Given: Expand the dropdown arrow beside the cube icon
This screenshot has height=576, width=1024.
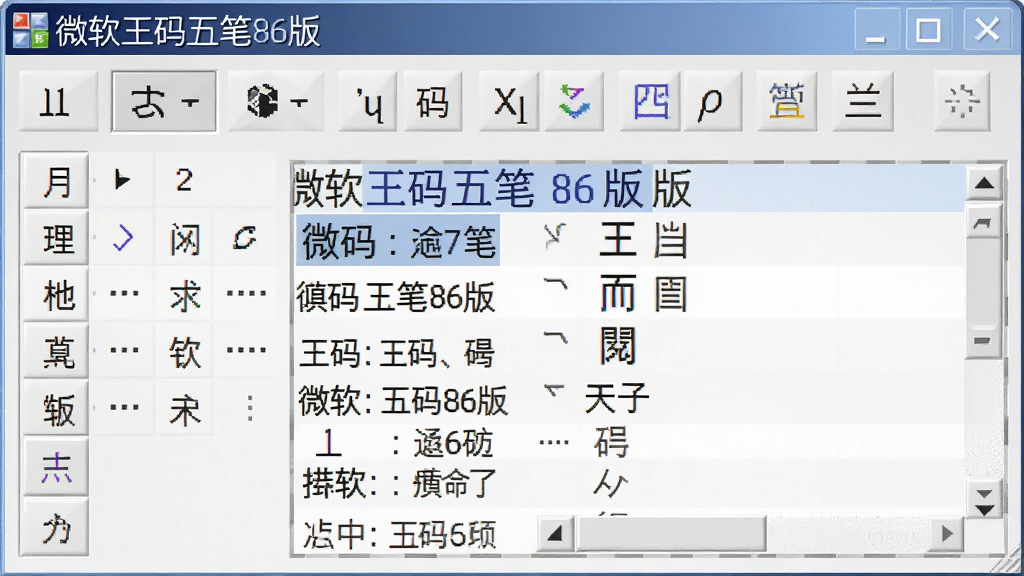Looking at the screenshot, I should (x=299, y=102).
